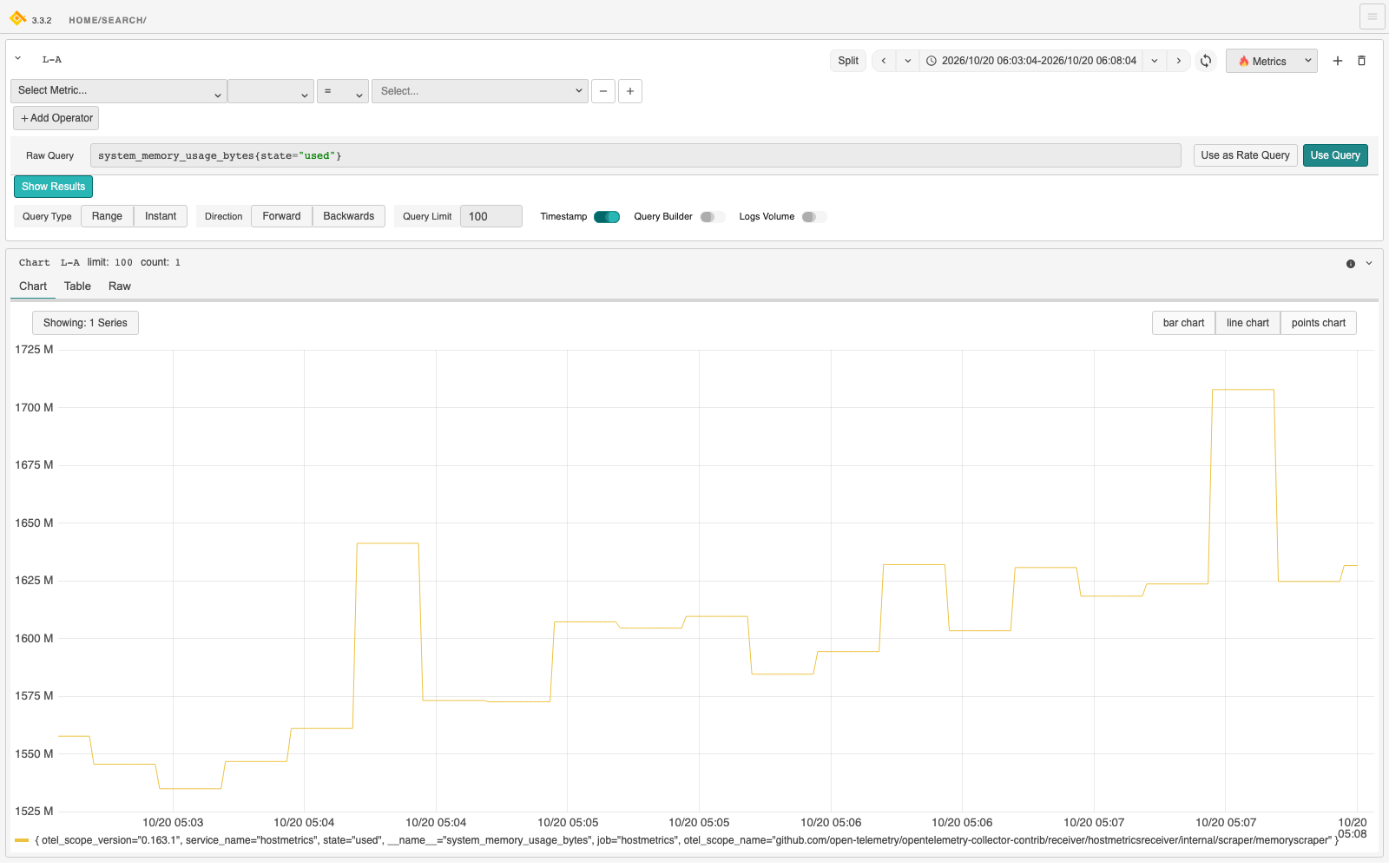Screen dimensions: 1389x868
Task: Open dropdown right of time range
Action: tap(1155, 61)
